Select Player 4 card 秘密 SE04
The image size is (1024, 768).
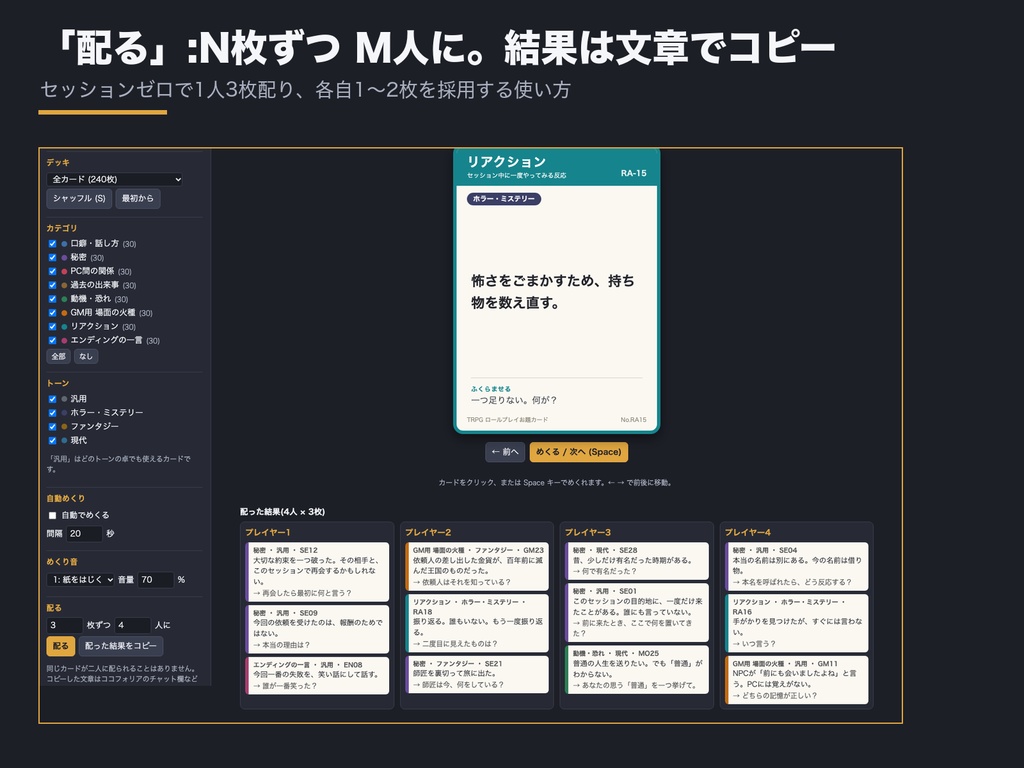click(797, 566)
